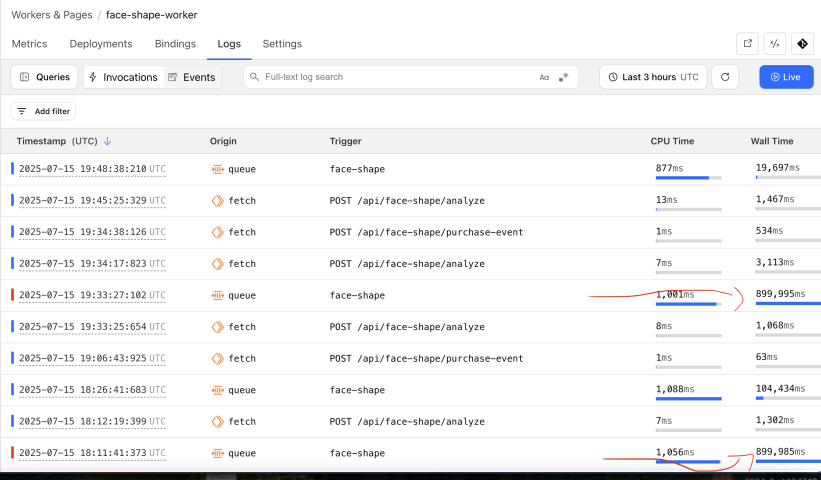Toggle case-sensitive search (Aa)

coord(544,77)
